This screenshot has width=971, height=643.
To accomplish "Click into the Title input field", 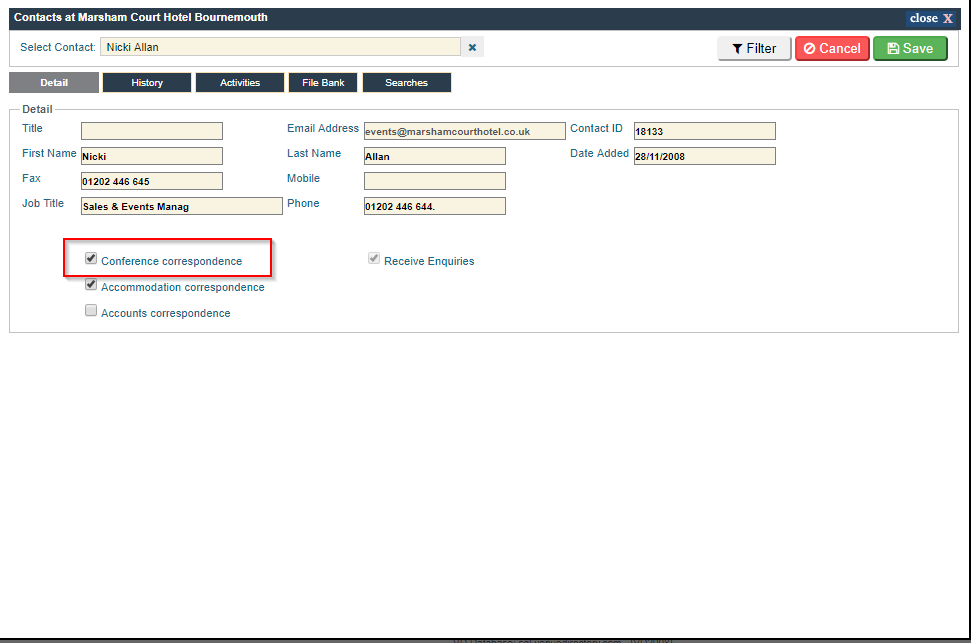I will [x=152, y=131].
